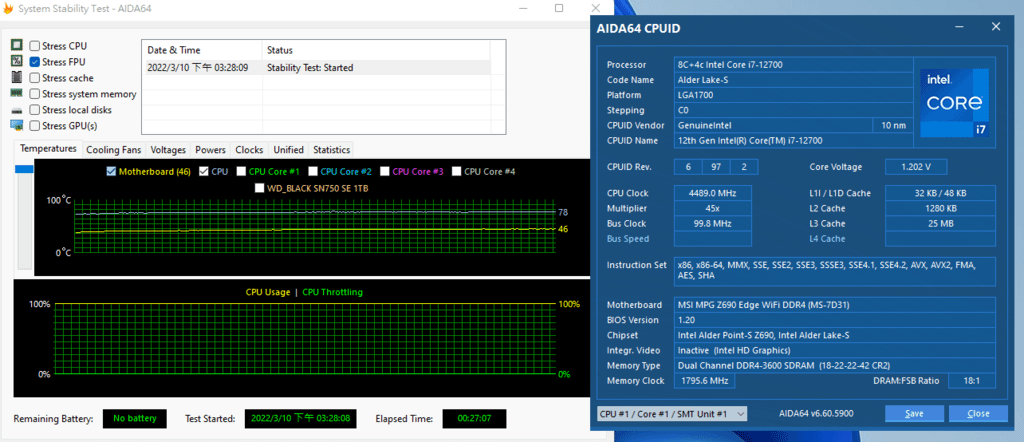Click the Test Started timestamp readout
Screen dimensions: 1024x442
pos(300,418)
